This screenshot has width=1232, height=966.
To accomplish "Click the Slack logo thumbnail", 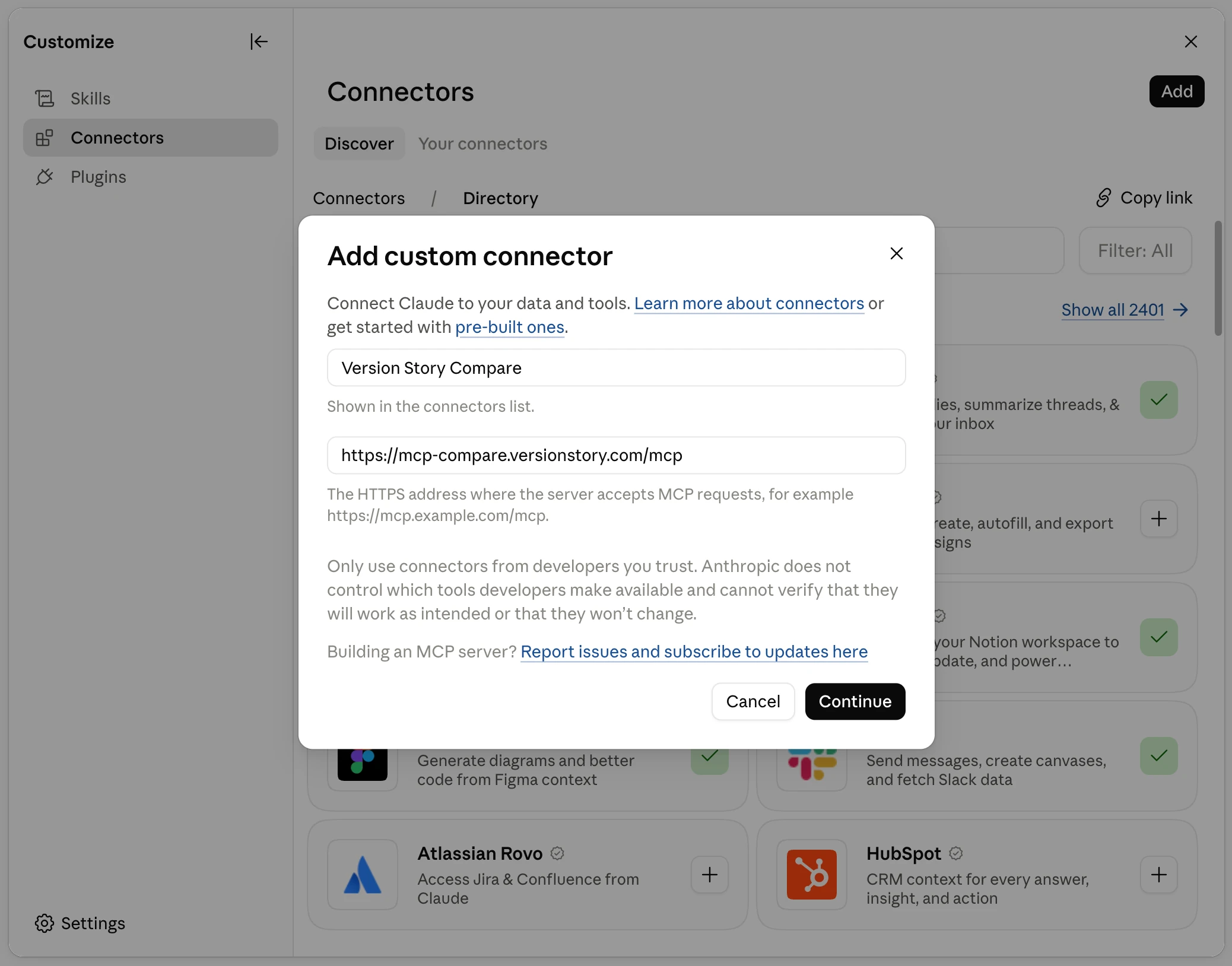I will [x=811, y=765].
